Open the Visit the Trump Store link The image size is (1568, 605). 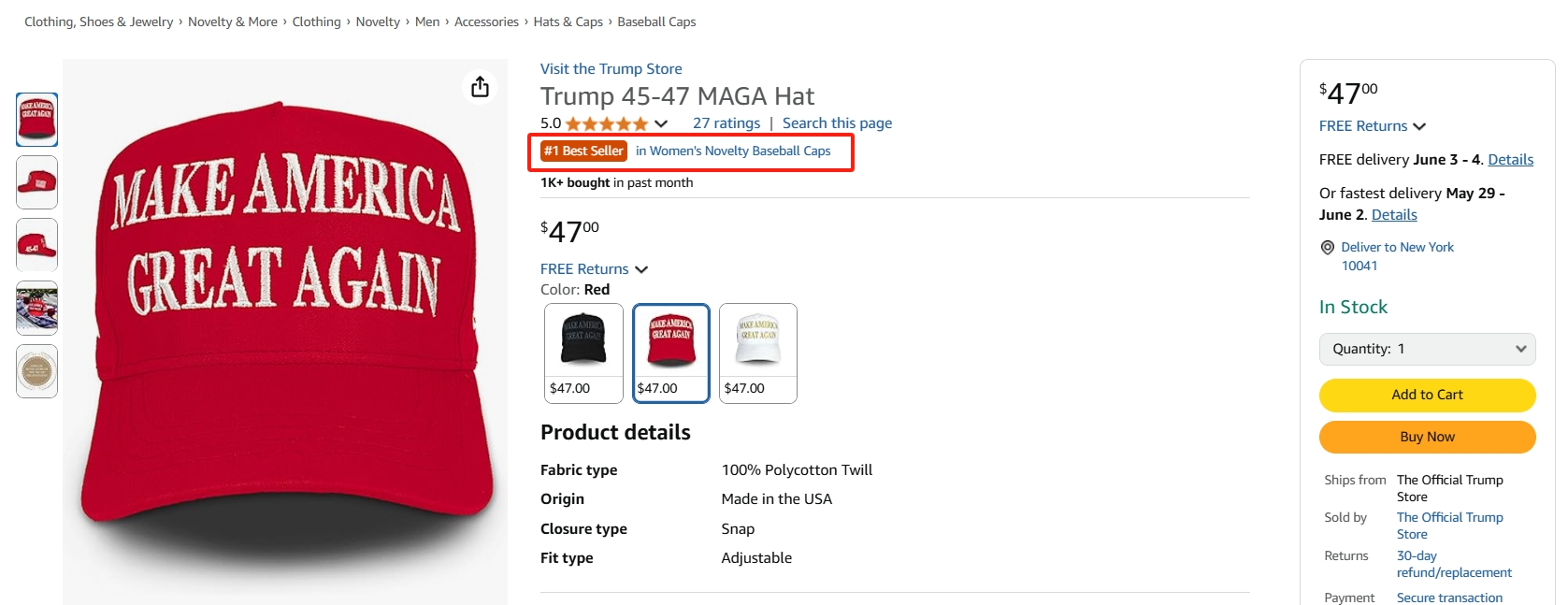tap(611, 69)
